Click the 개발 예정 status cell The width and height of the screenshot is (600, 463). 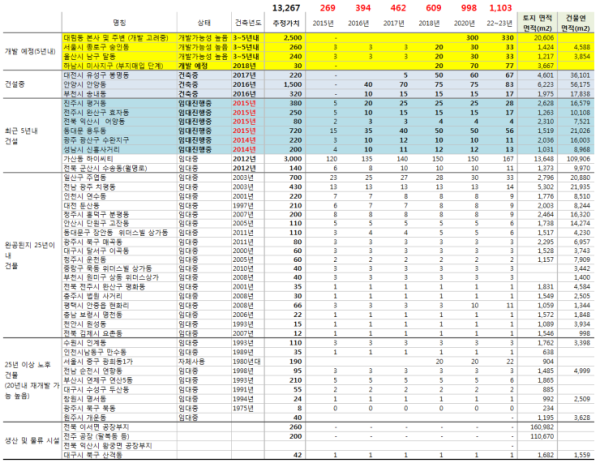click(193, 65)
